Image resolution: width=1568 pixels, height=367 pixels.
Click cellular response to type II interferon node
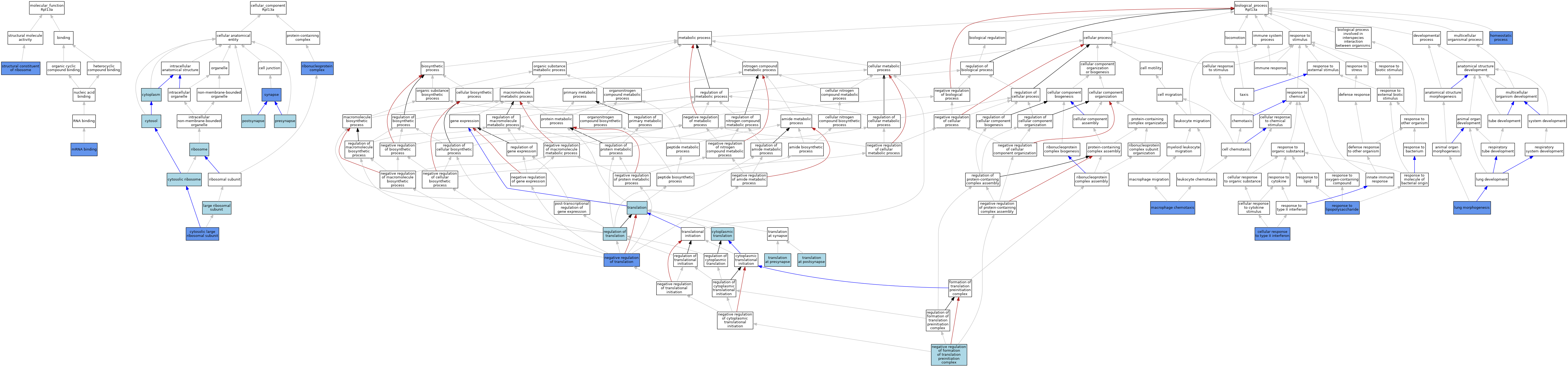(x=1272, y=234)
